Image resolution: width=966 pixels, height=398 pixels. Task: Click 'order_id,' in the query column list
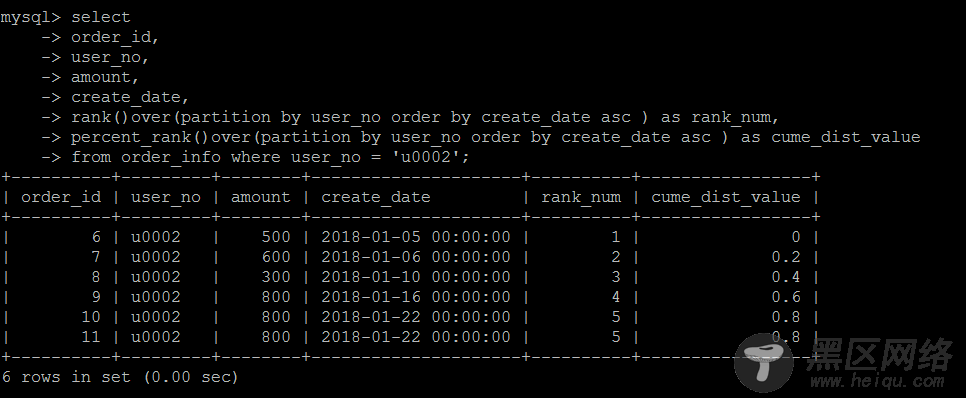tap(116, 38)
